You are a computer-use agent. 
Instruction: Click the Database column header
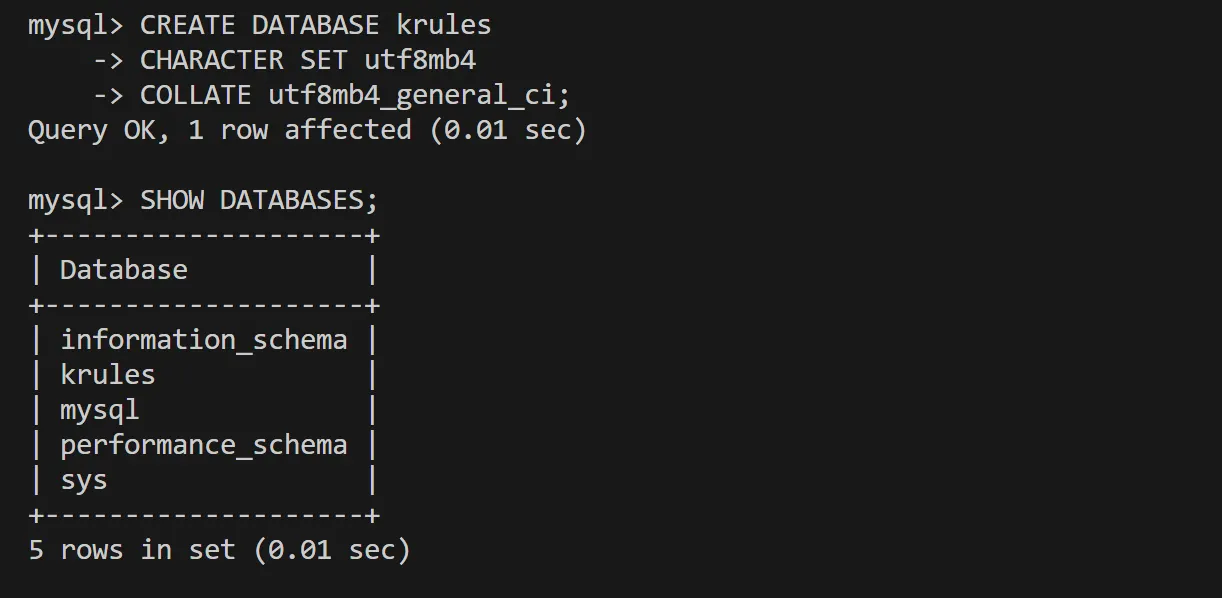123,270
